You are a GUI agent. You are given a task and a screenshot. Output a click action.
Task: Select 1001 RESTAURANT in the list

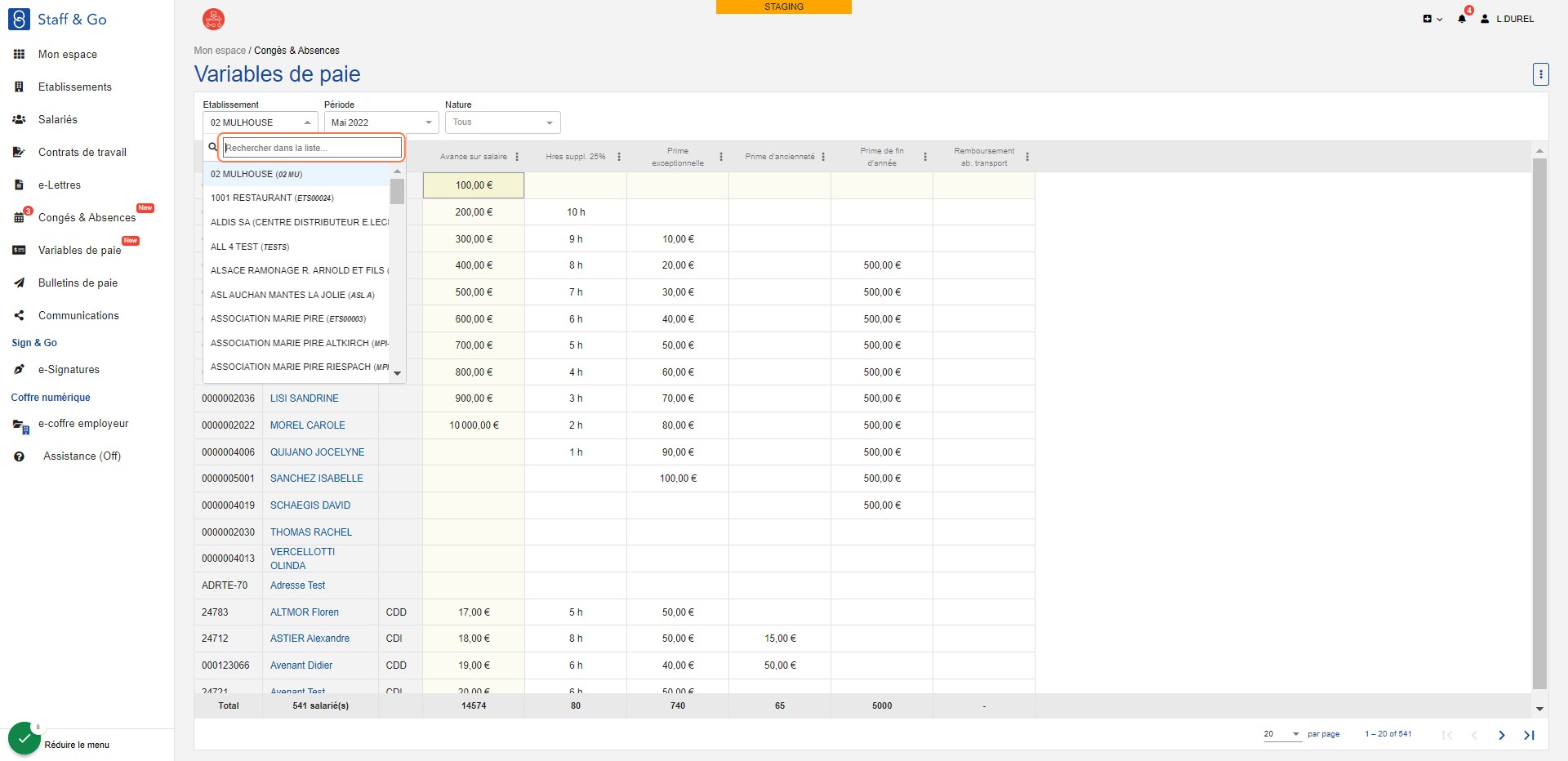(296, 198)
